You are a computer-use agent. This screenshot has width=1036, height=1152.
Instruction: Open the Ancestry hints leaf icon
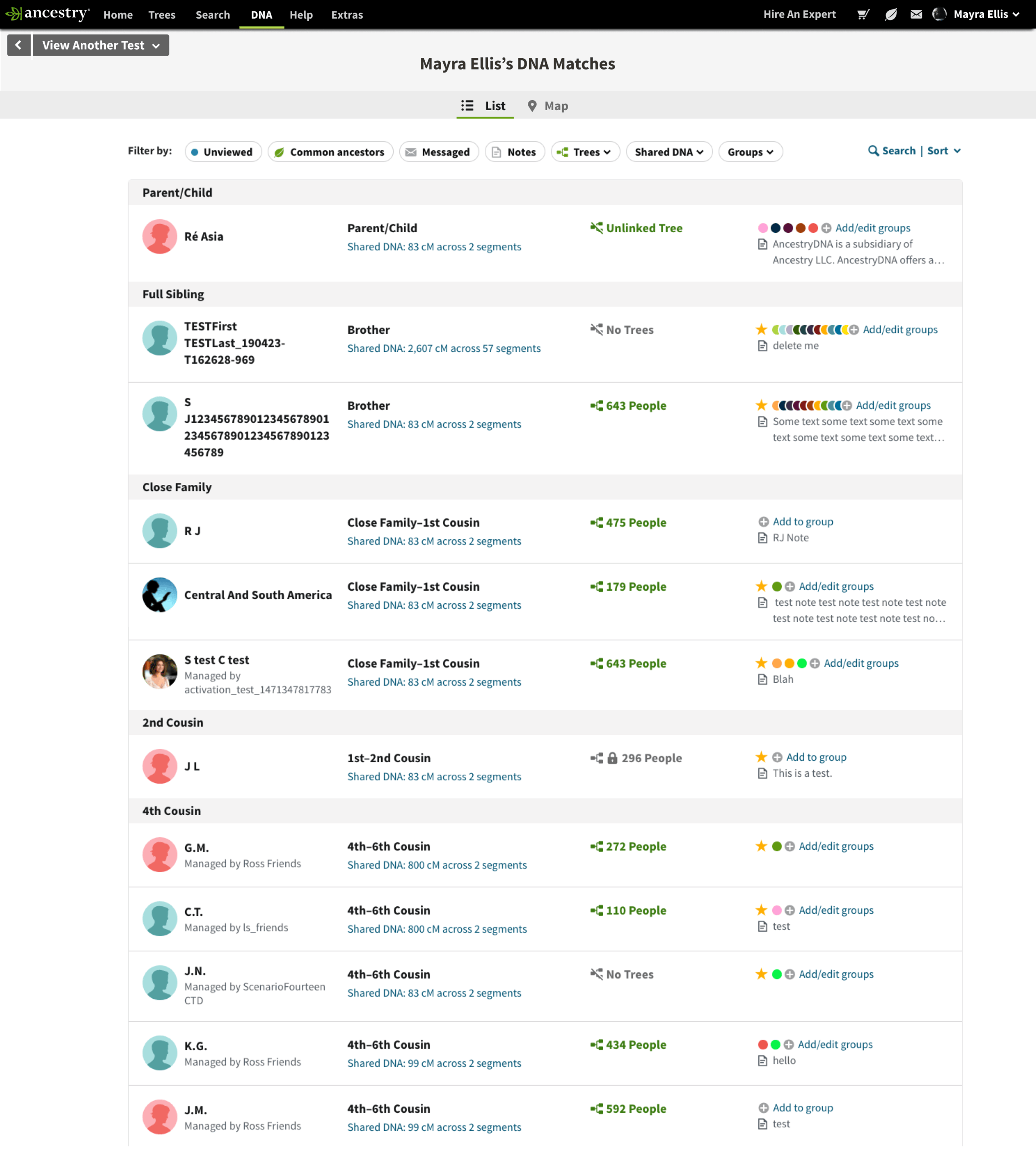[x=891, y=14]
